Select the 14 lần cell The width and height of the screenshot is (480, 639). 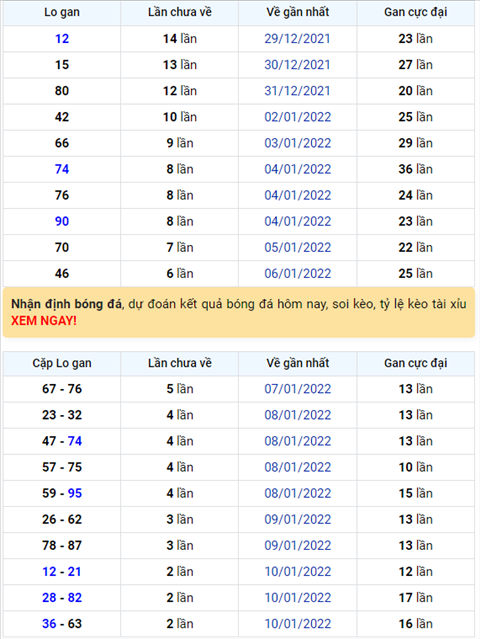180,39
